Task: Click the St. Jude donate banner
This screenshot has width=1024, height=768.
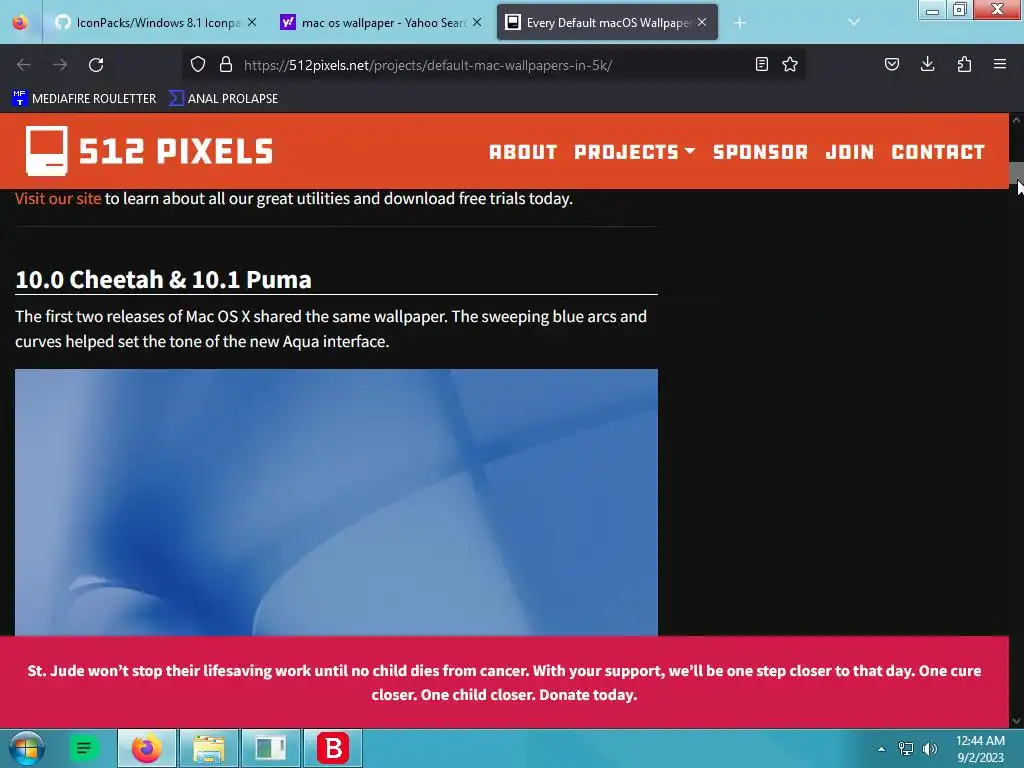Action: click(504, 682)
